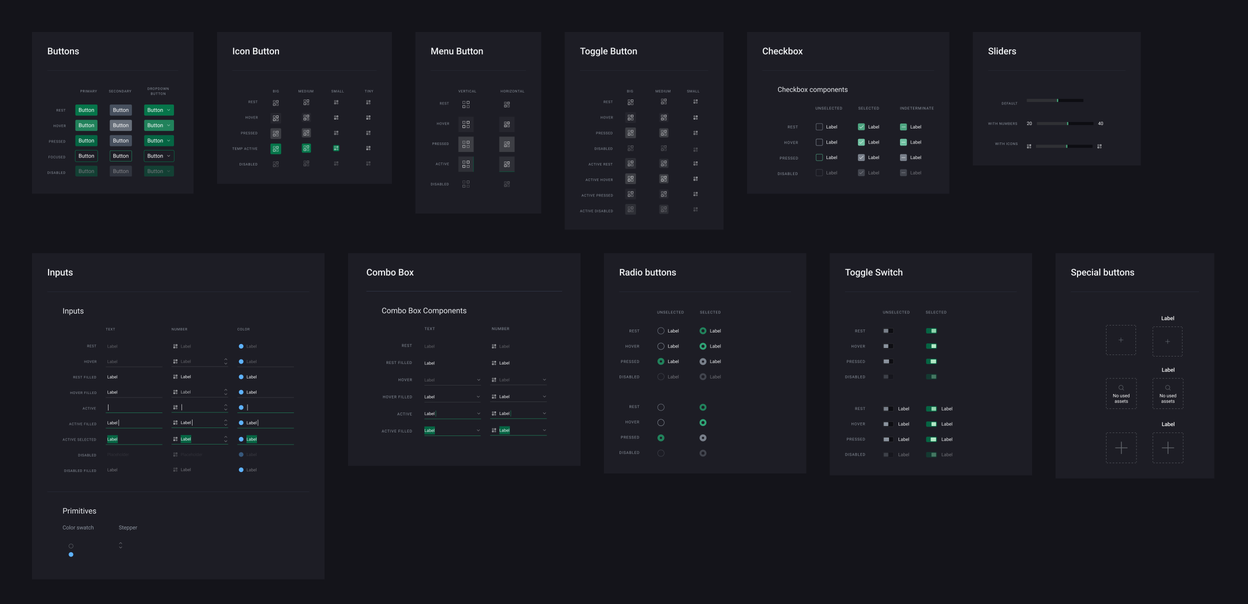
Task: Click the medium hover icon button
Action: pos(306,117)
